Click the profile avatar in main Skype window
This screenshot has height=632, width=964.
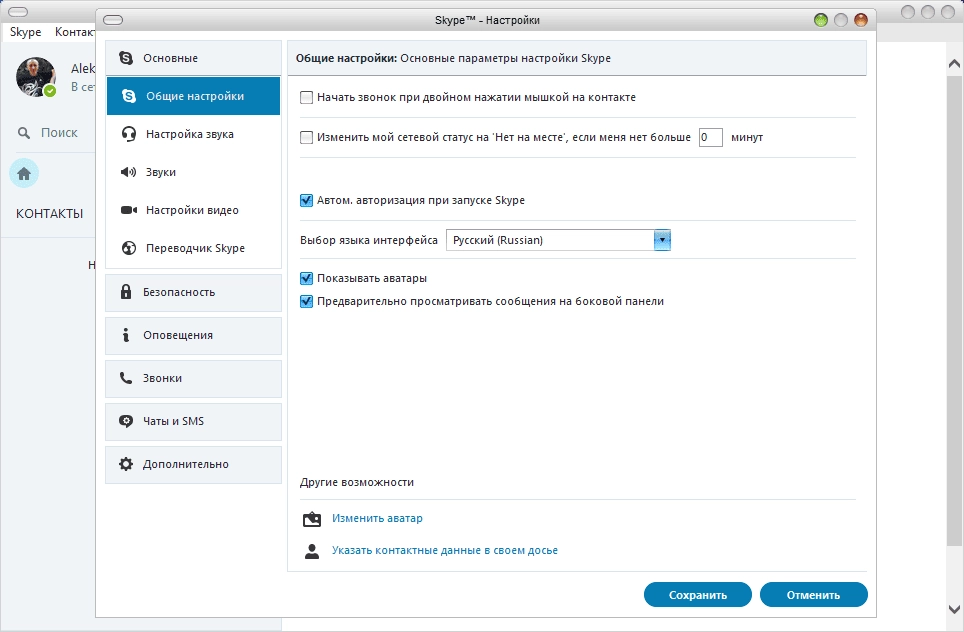(36, 77)
